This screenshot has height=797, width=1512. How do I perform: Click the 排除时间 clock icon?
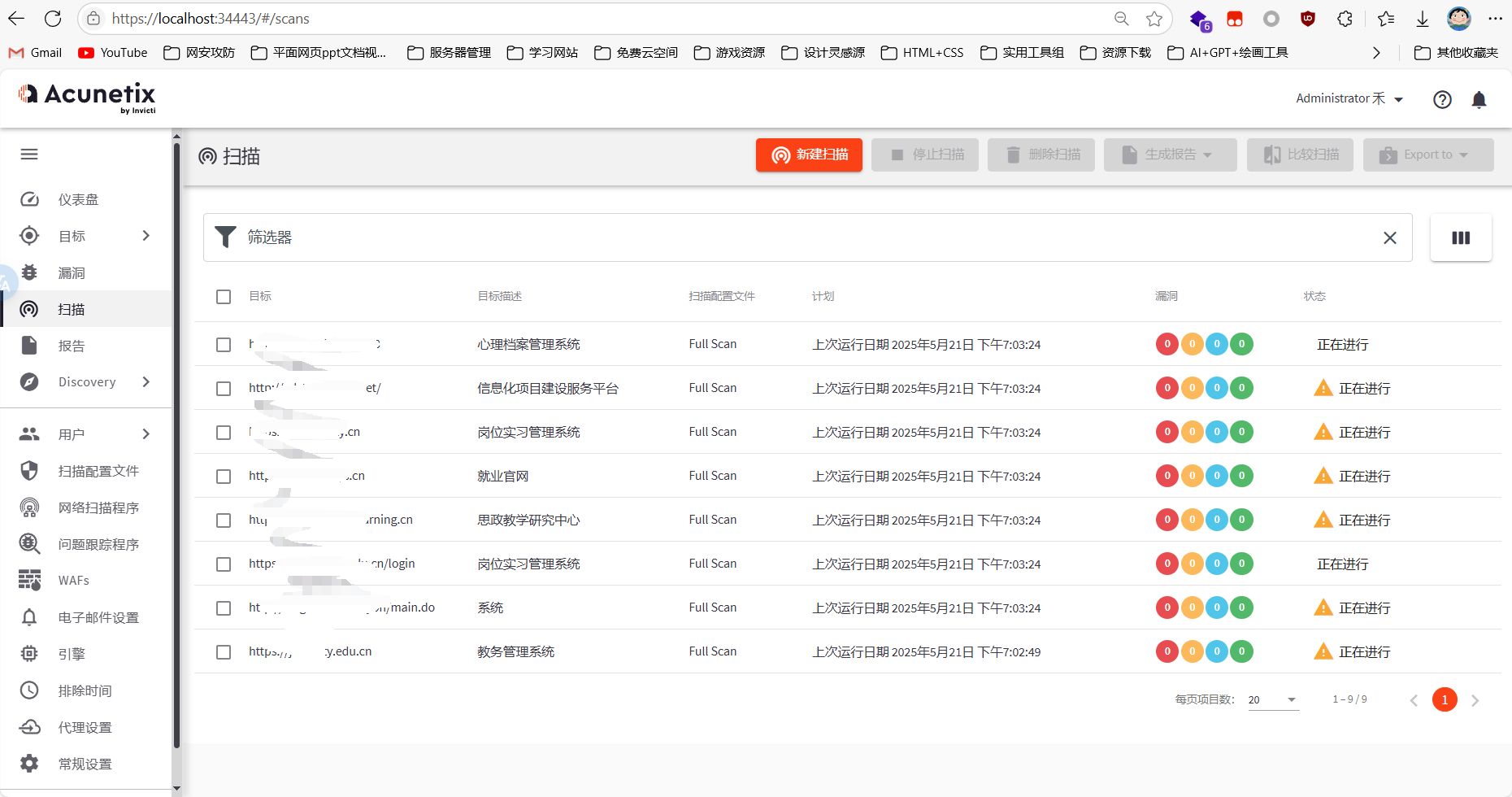pos(29,690)
